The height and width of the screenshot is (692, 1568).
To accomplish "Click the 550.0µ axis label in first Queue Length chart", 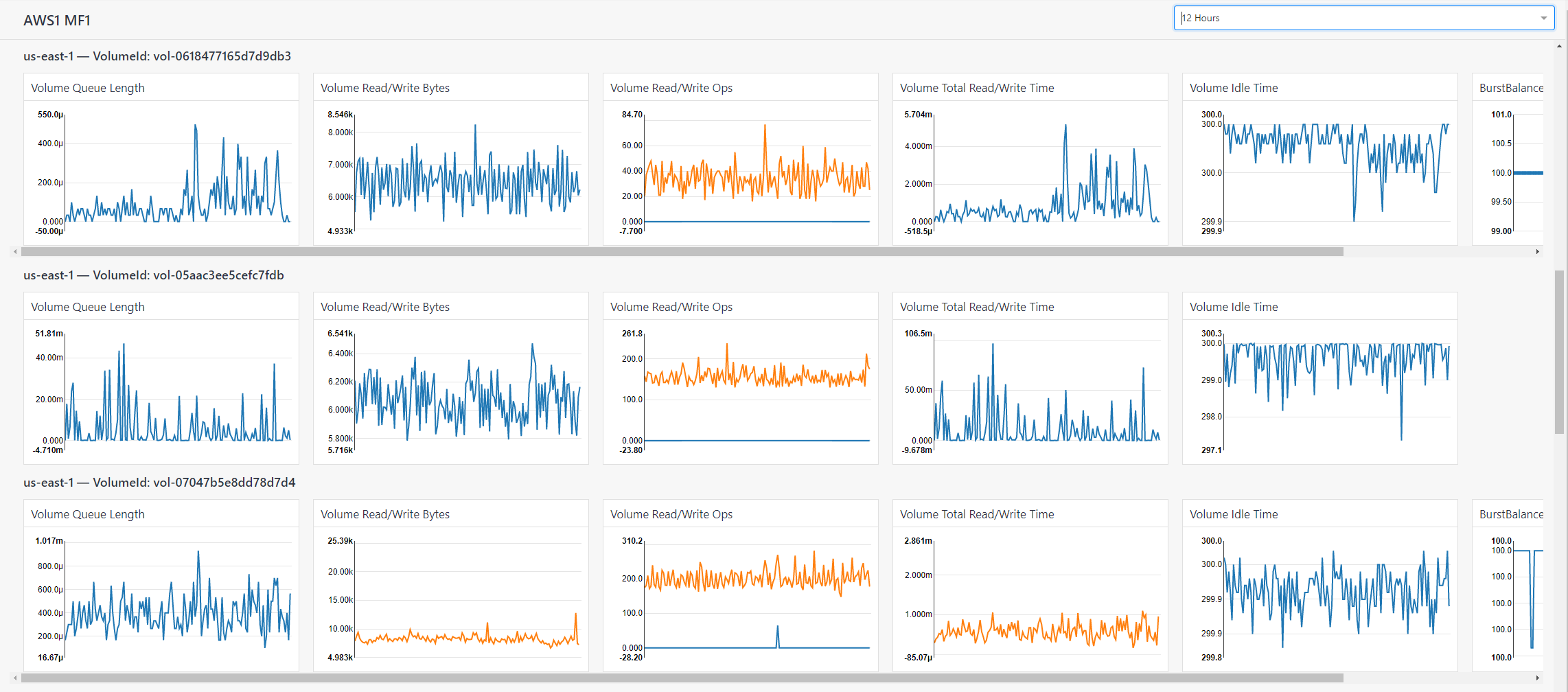I will (x=50, y=115).
